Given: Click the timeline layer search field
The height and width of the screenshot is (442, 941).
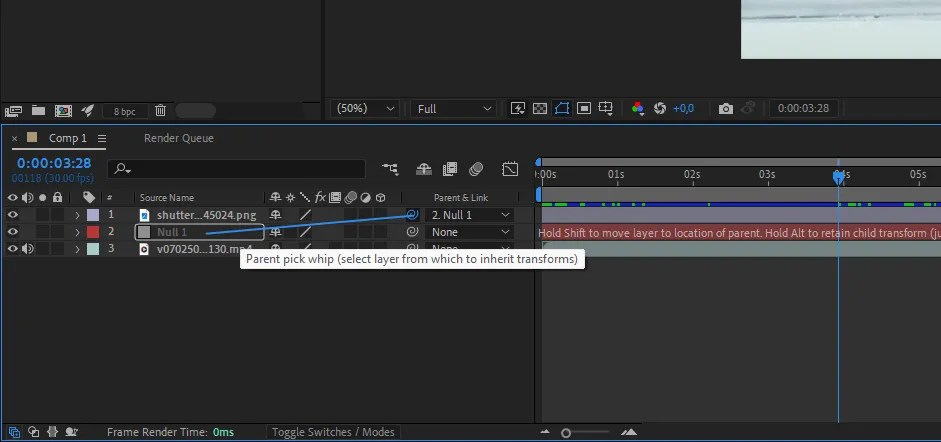Looking at the screenshot, I should click(236, 169).
